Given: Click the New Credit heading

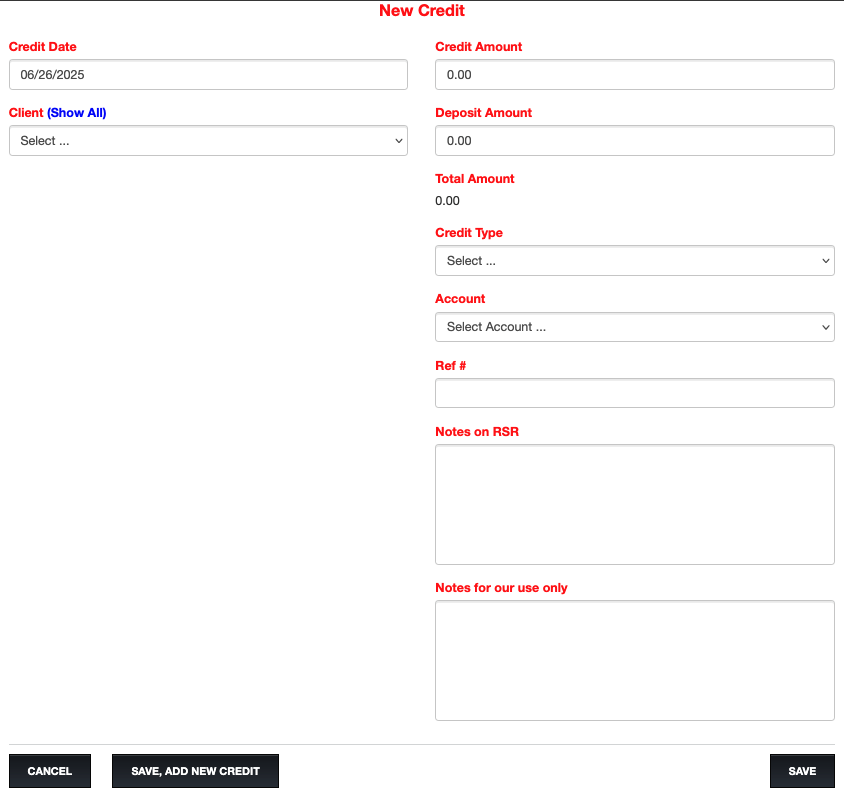Looking at the screenshot, I should coord(421,11).
